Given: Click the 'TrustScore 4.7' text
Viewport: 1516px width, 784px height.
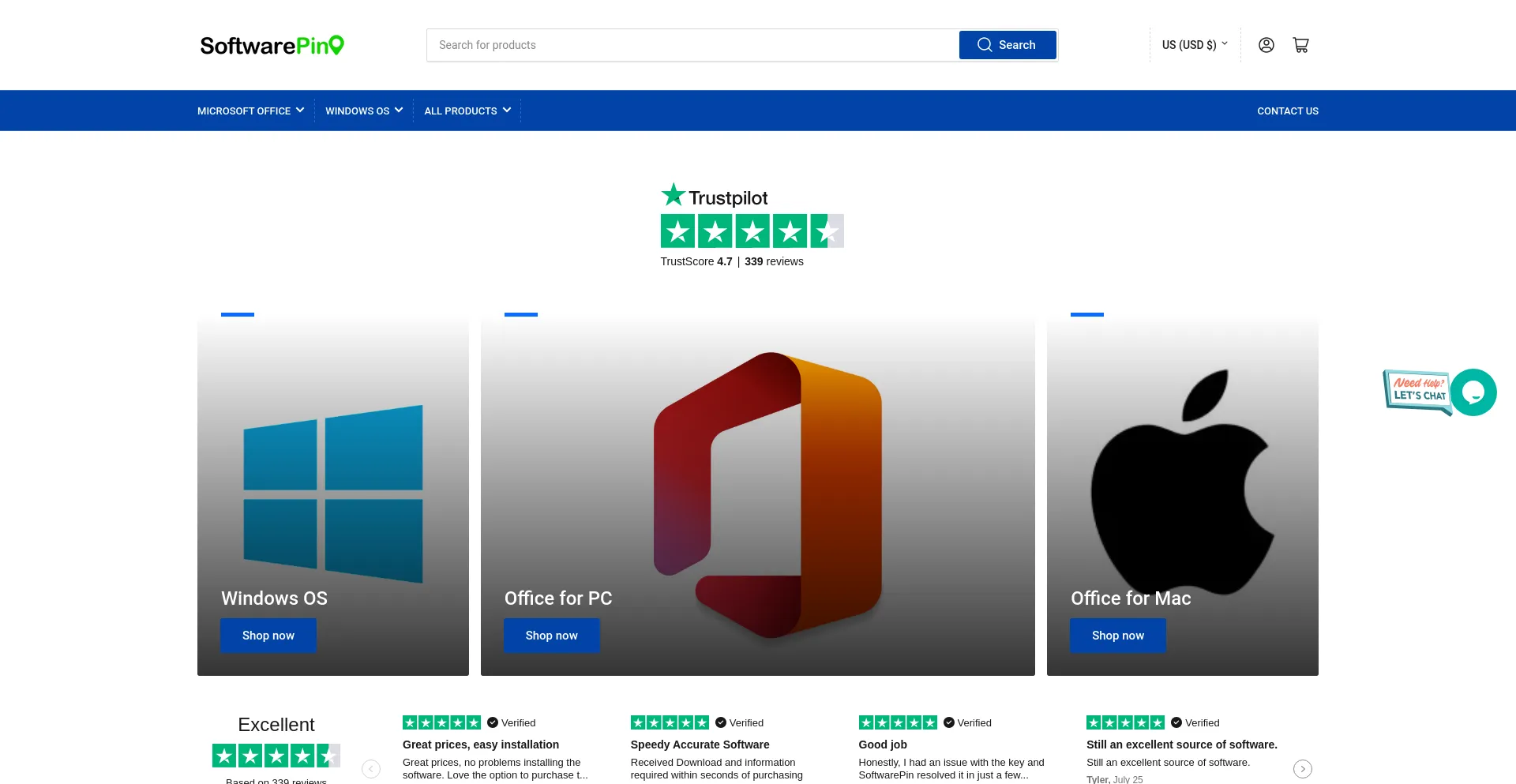Looking at the screenshot, I should pyautogui.click(x=696, y=261).
